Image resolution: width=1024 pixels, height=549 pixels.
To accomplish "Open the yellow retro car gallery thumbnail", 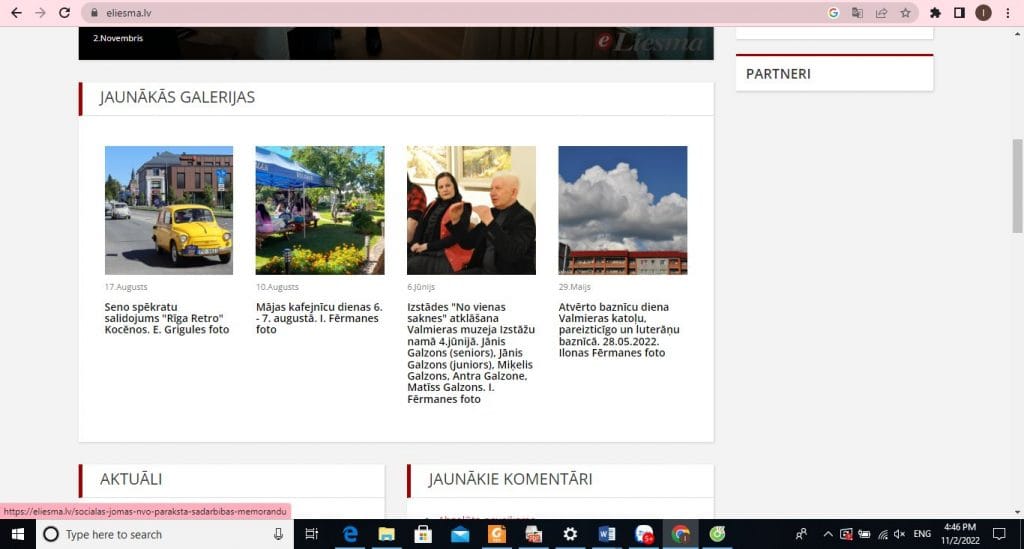I will [169, 210].
